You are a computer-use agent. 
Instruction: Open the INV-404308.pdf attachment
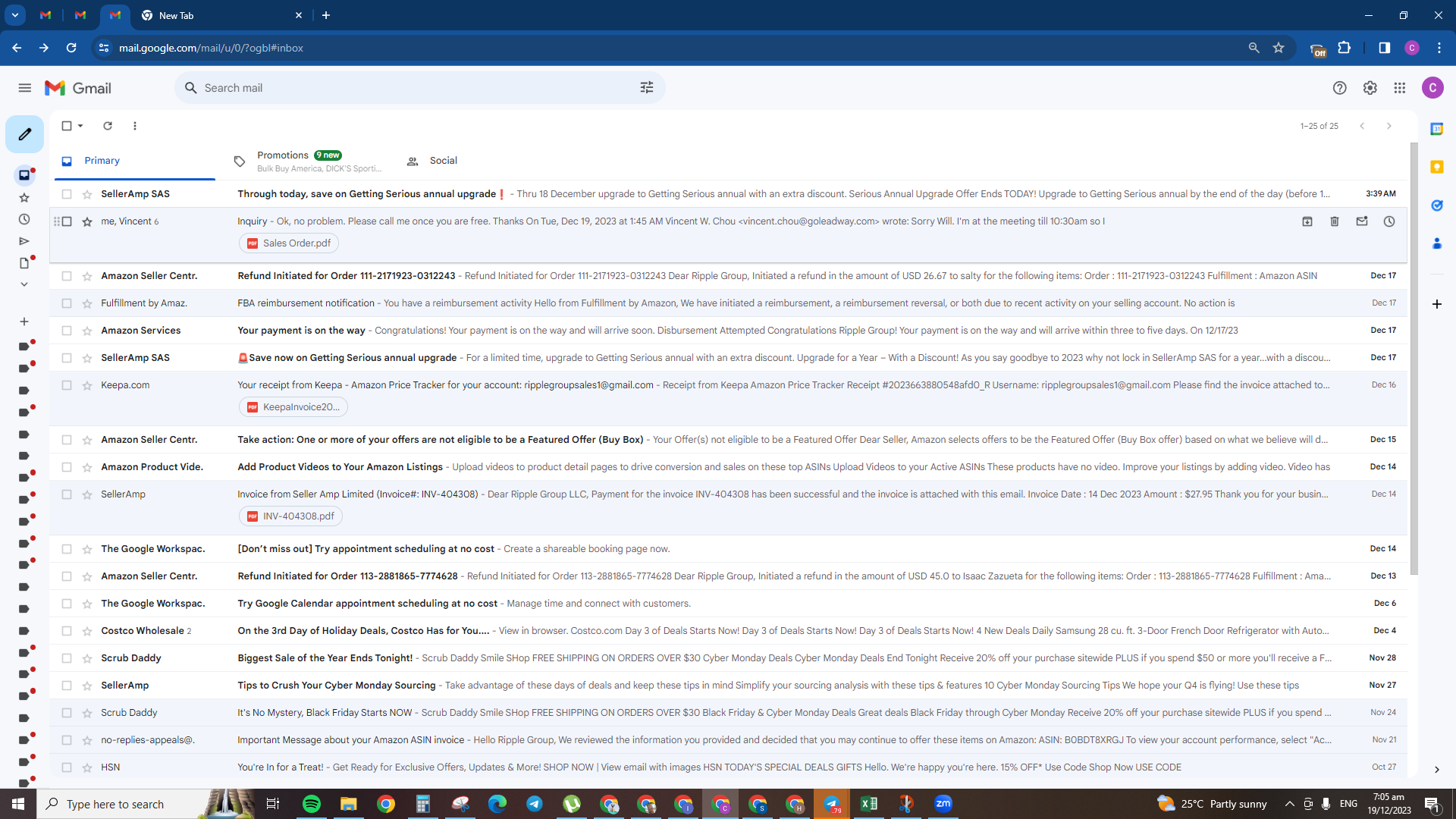click(290, 516)
